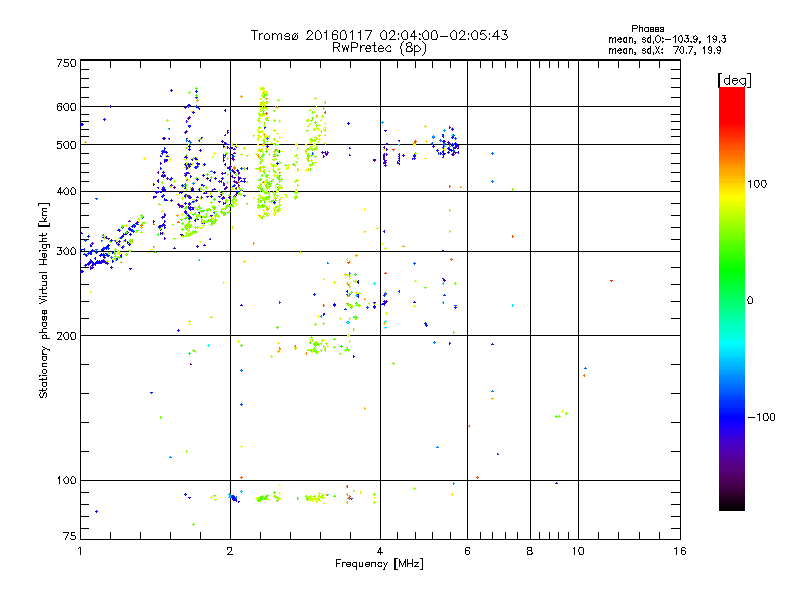Click the "Frequency [MHz]" axis label

pyautogui.click(x=379, y=563)
